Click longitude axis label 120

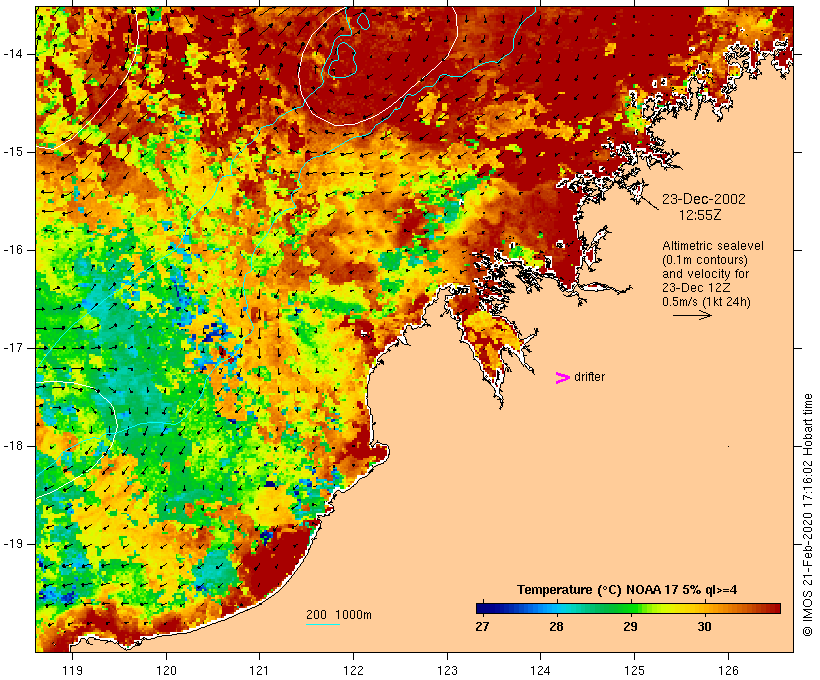pos(166,671)
